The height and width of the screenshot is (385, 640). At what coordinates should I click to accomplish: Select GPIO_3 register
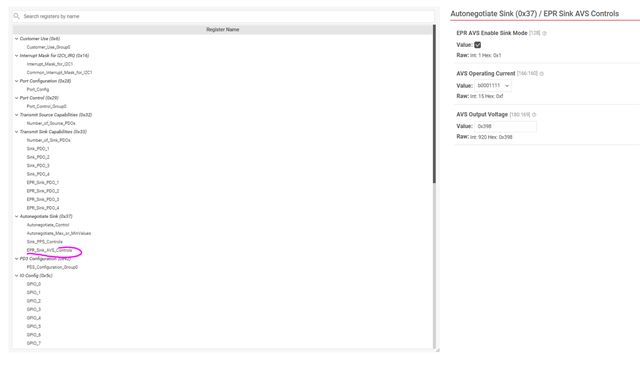tap(34, 309)
